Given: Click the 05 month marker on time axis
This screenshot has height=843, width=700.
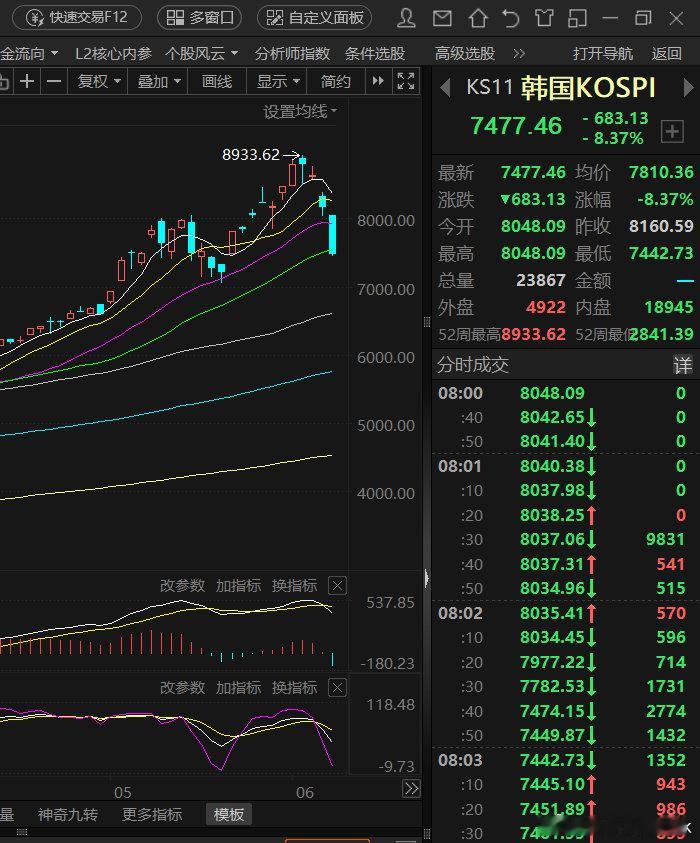Looking at the screenshot, I should (x=123, y=792).
